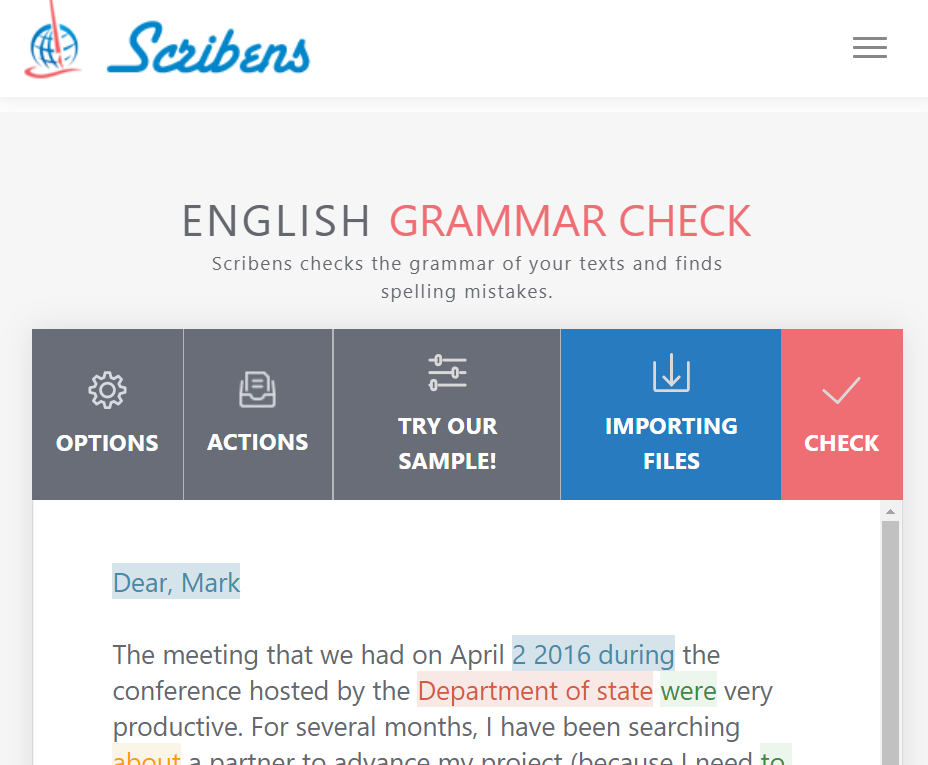Open the hamburger menu
928x765 pixels.
click(869, 48)
